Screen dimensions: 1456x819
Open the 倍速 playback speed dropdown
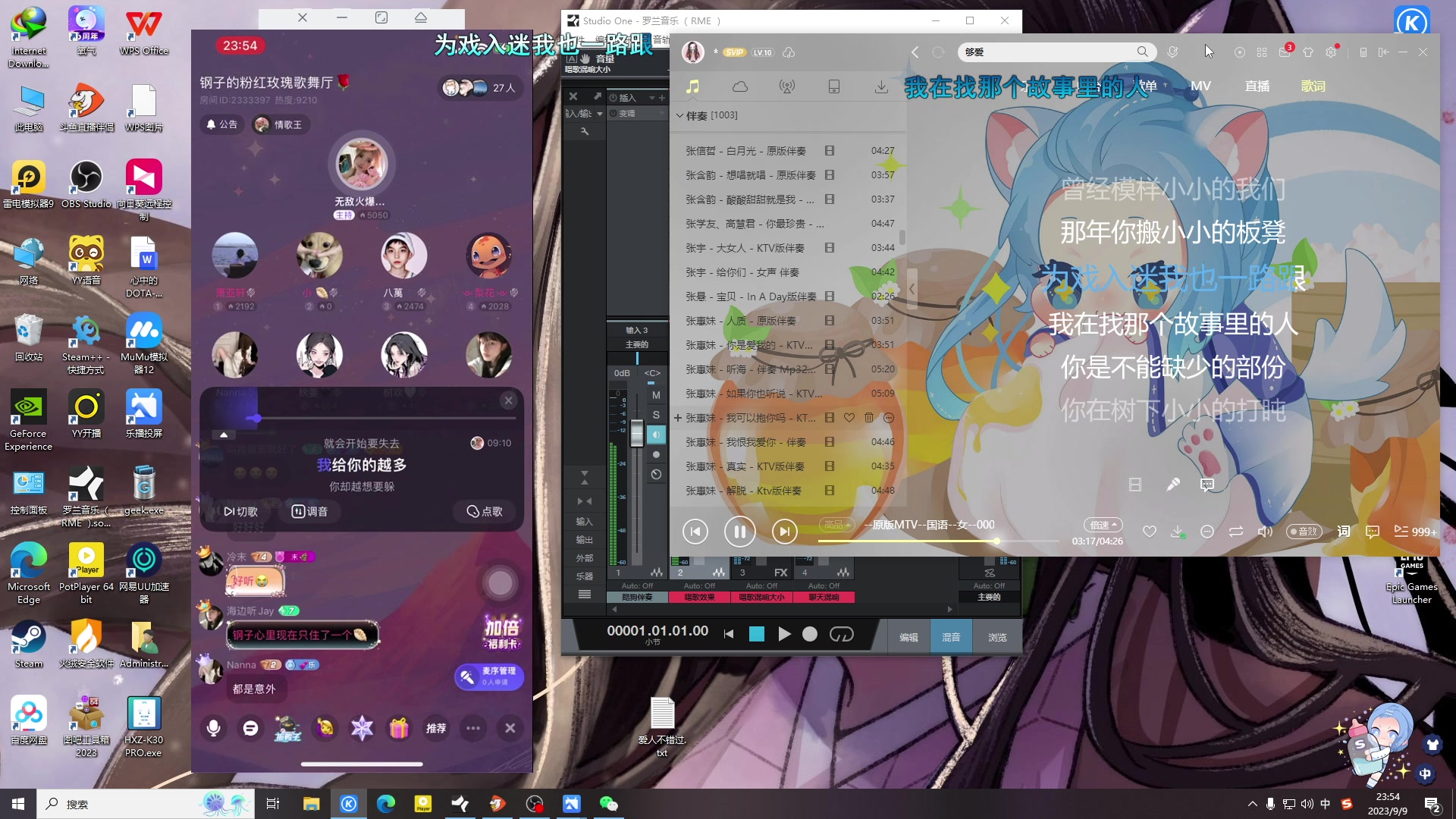(x=1103, y=525)
